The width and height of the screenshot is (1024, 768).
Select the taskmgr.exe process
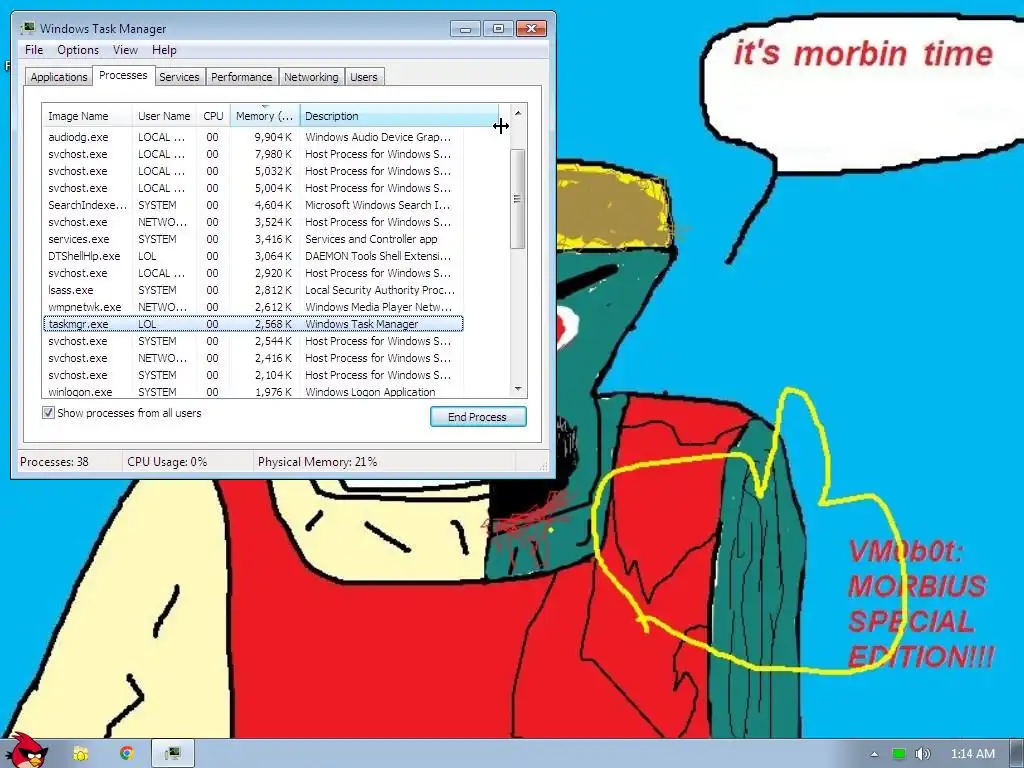click(253, 324)
